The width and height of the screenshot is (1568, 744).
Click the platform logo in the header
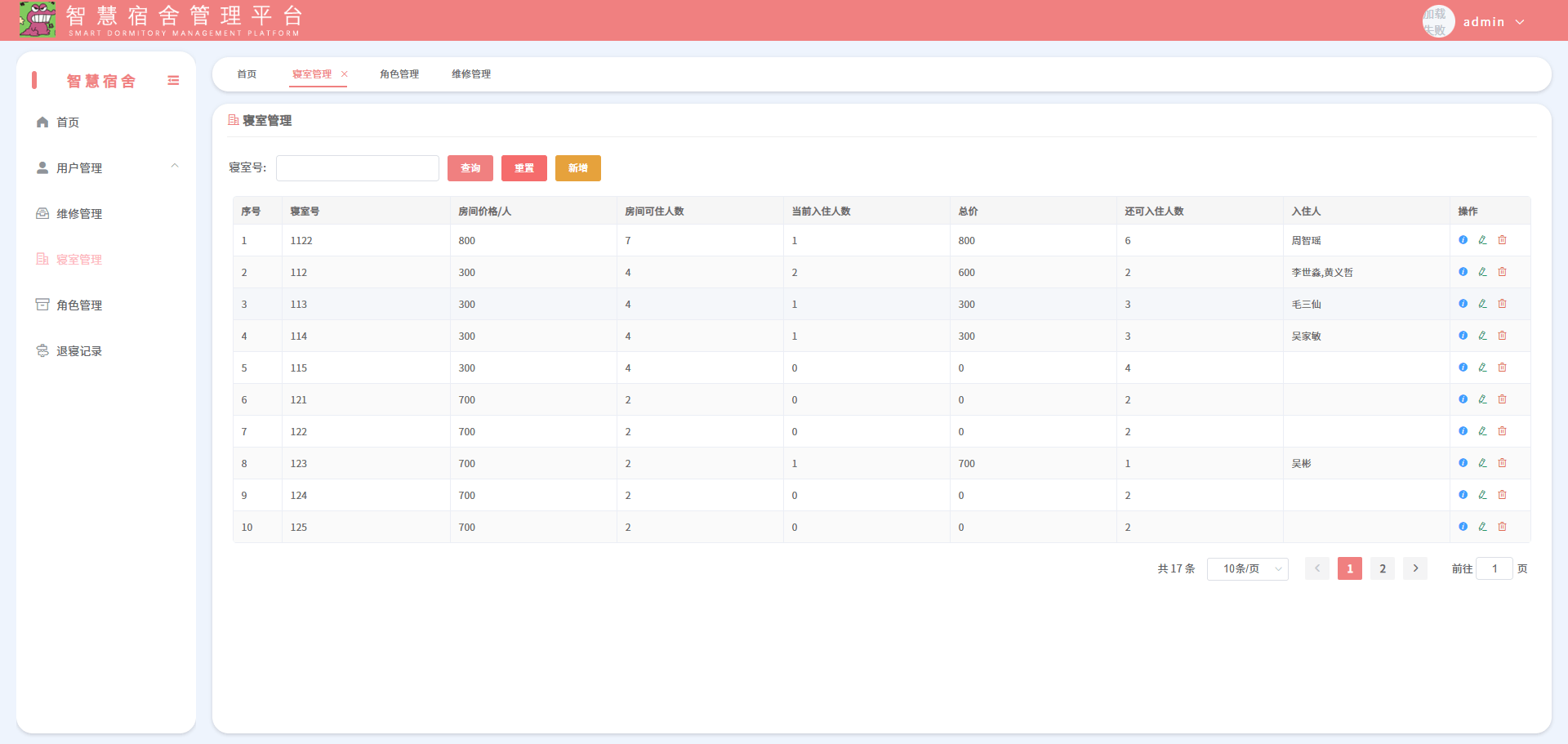(x=38, y=20)
